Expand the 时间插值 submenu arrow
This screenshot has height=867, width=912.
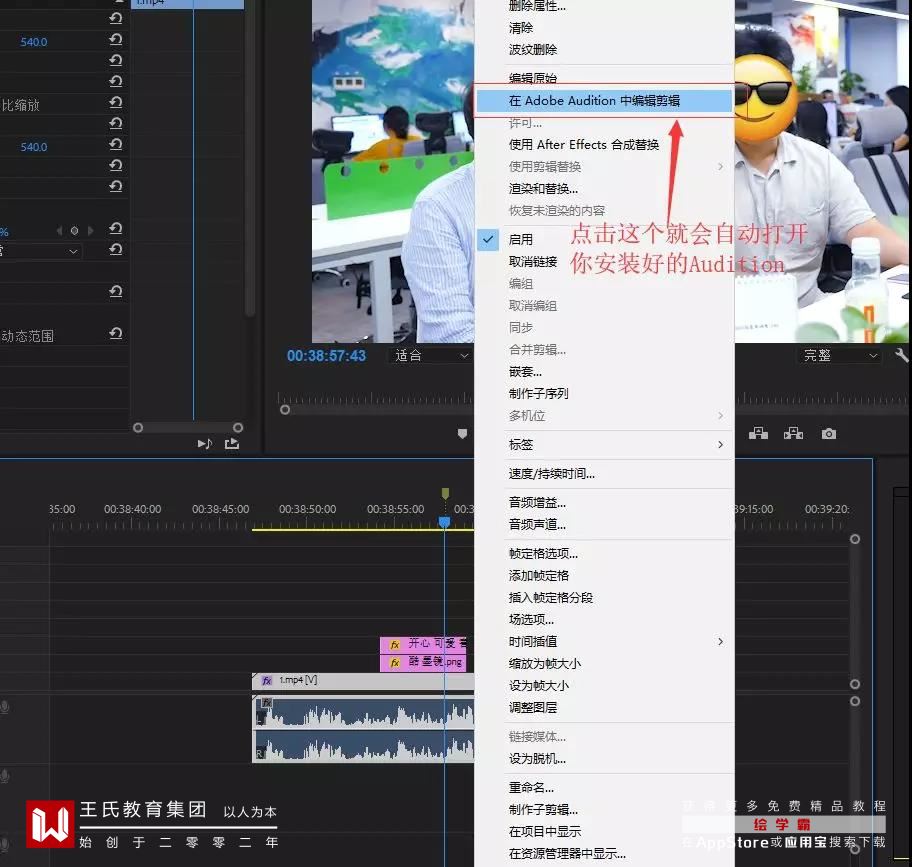(x=721, y=641)
